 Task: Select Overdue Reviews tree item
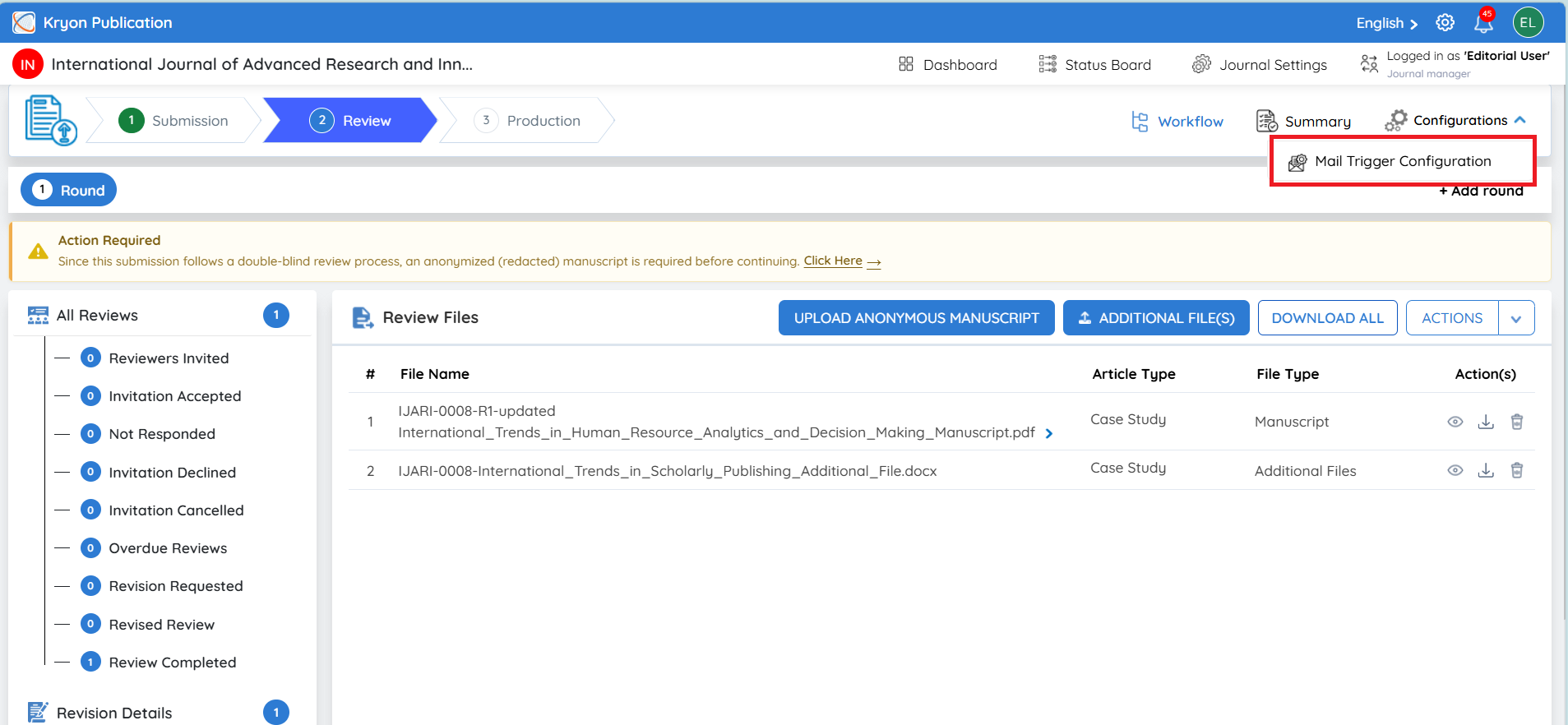[x=168, y=548]
